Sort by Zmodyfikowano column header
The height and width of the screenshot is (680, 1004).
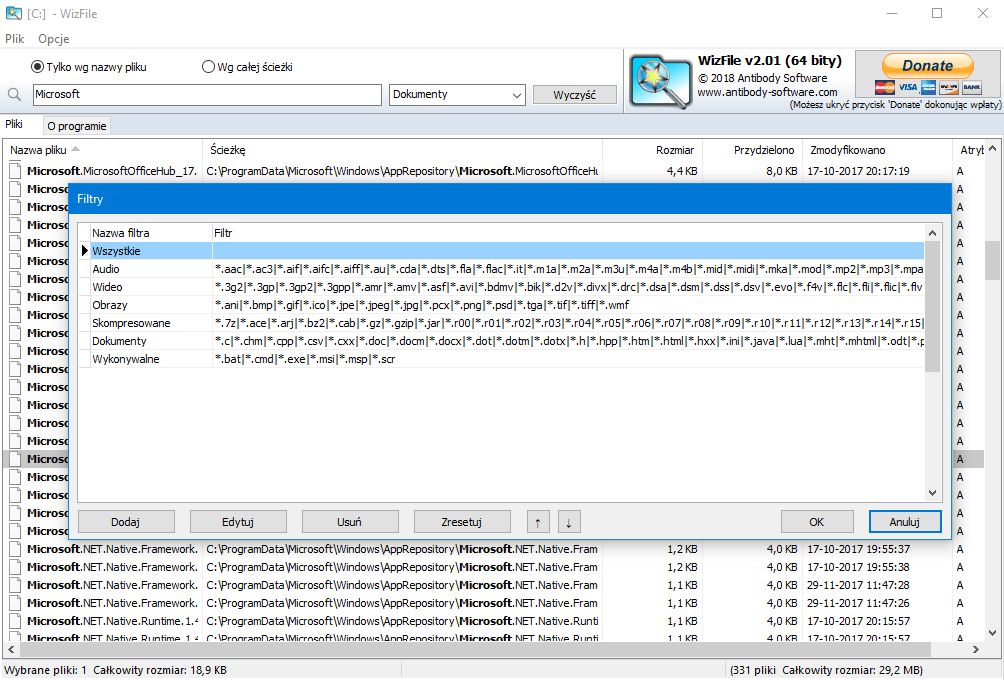point(876,150)
